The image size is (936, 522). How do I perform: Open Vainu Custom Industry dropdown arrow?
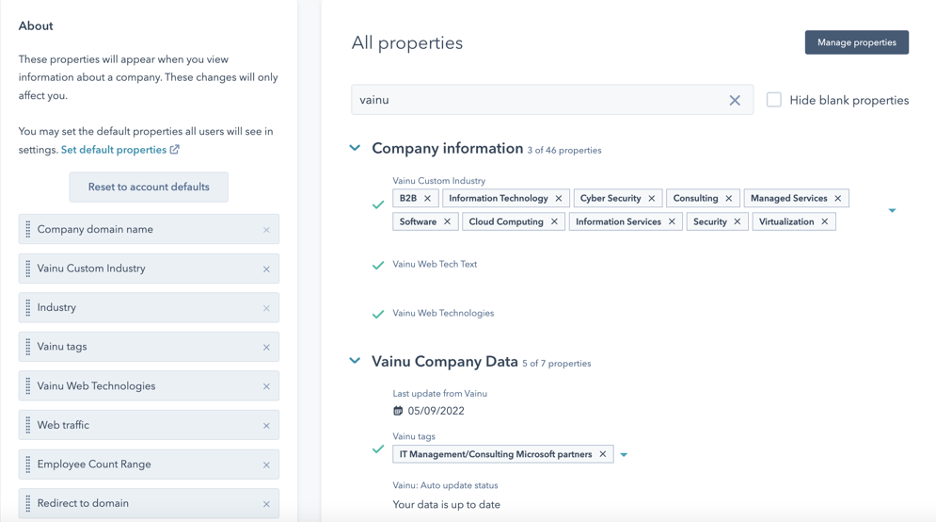(892, 211)
